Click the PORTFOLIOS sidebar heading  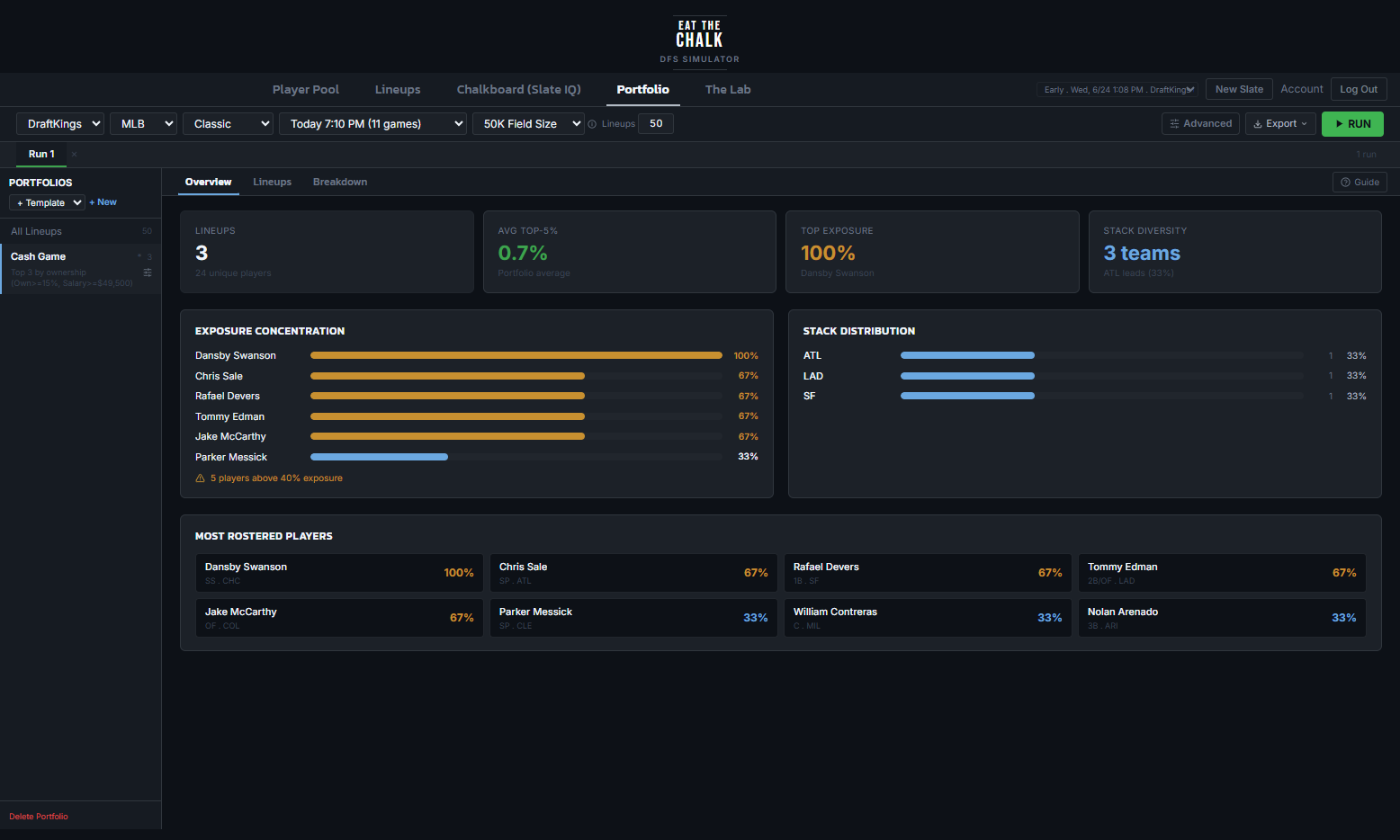40,183
